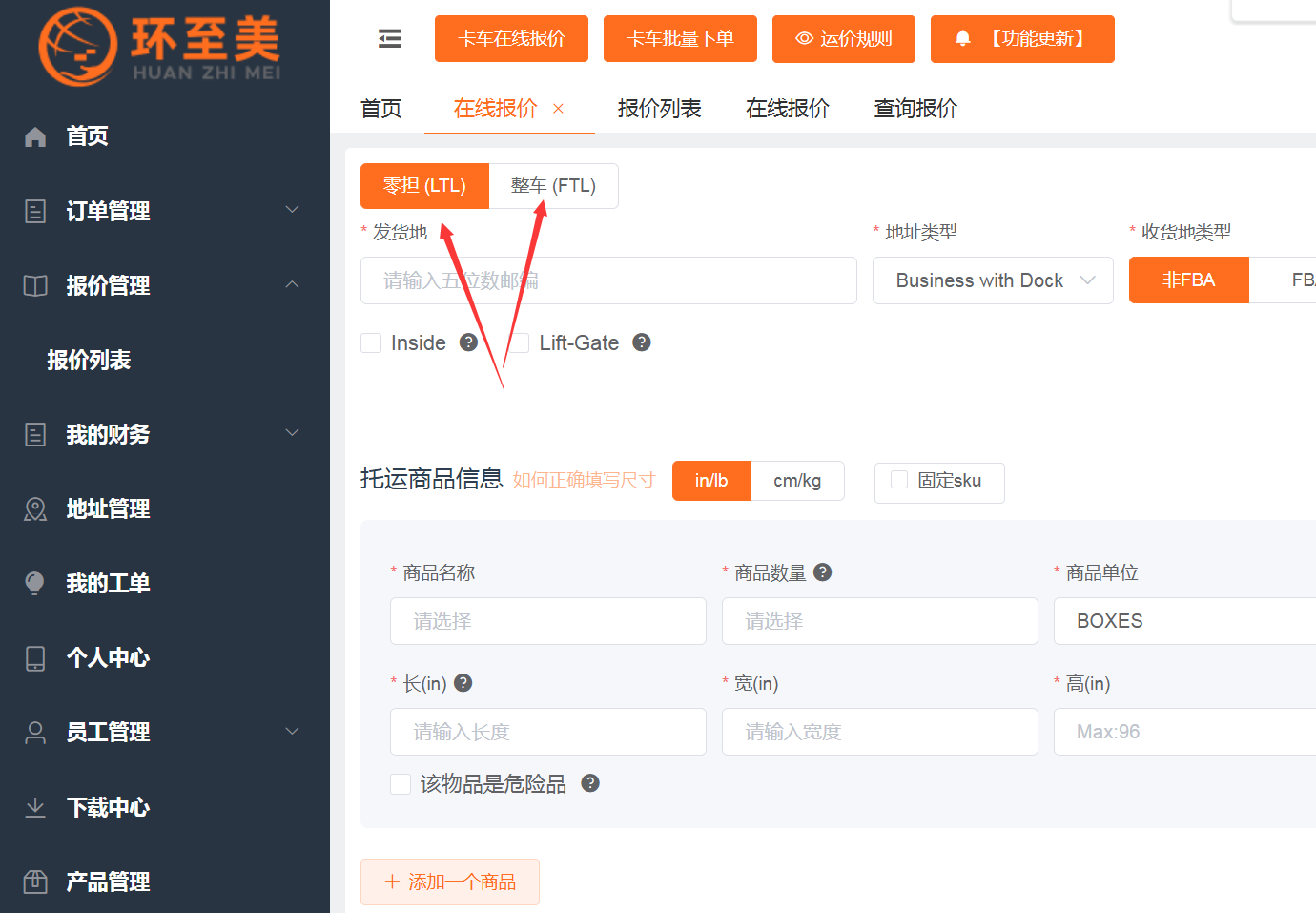
Task: Expand the 员工管理 submenu arrow
Action: [293, 731]
